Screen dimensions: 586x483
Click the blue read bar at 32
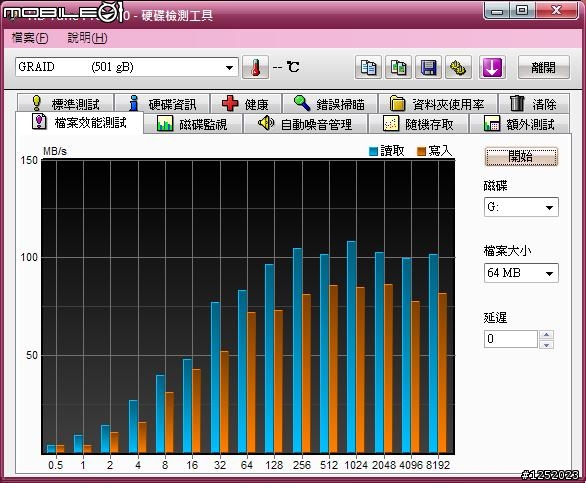(x=215, y=377)
